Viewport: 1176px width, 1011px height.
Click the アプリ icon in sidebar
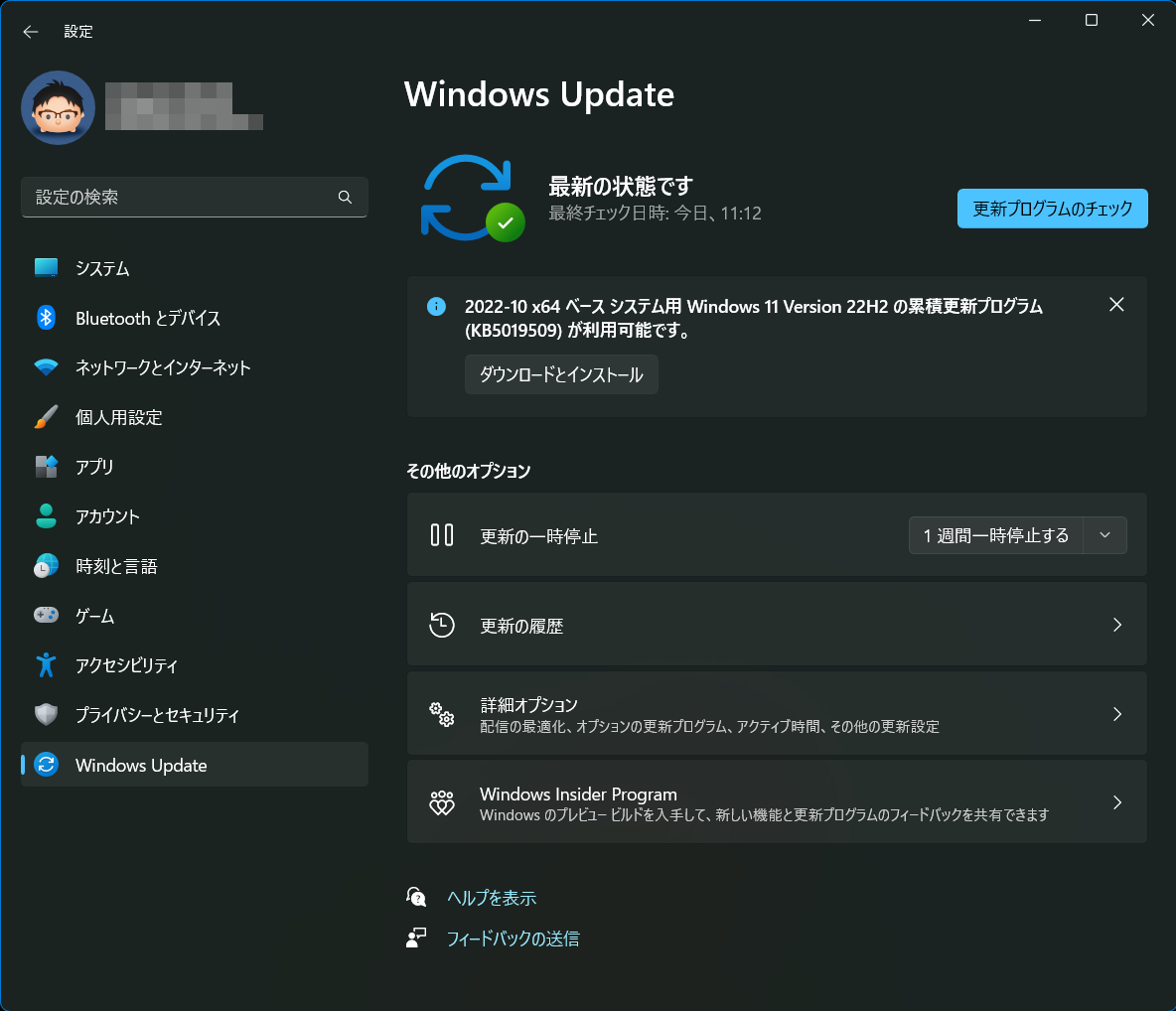pos(46,467)
